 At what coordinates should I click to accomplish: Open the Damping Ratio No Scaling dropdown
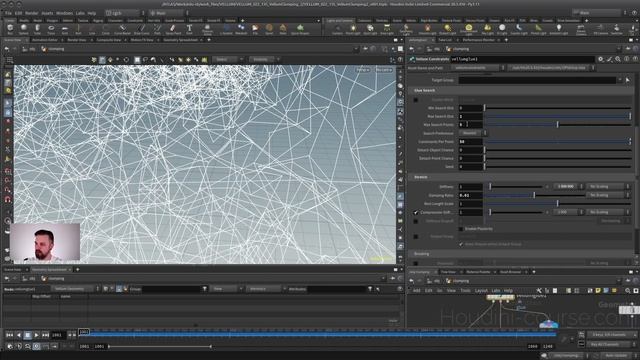(608, 195)
